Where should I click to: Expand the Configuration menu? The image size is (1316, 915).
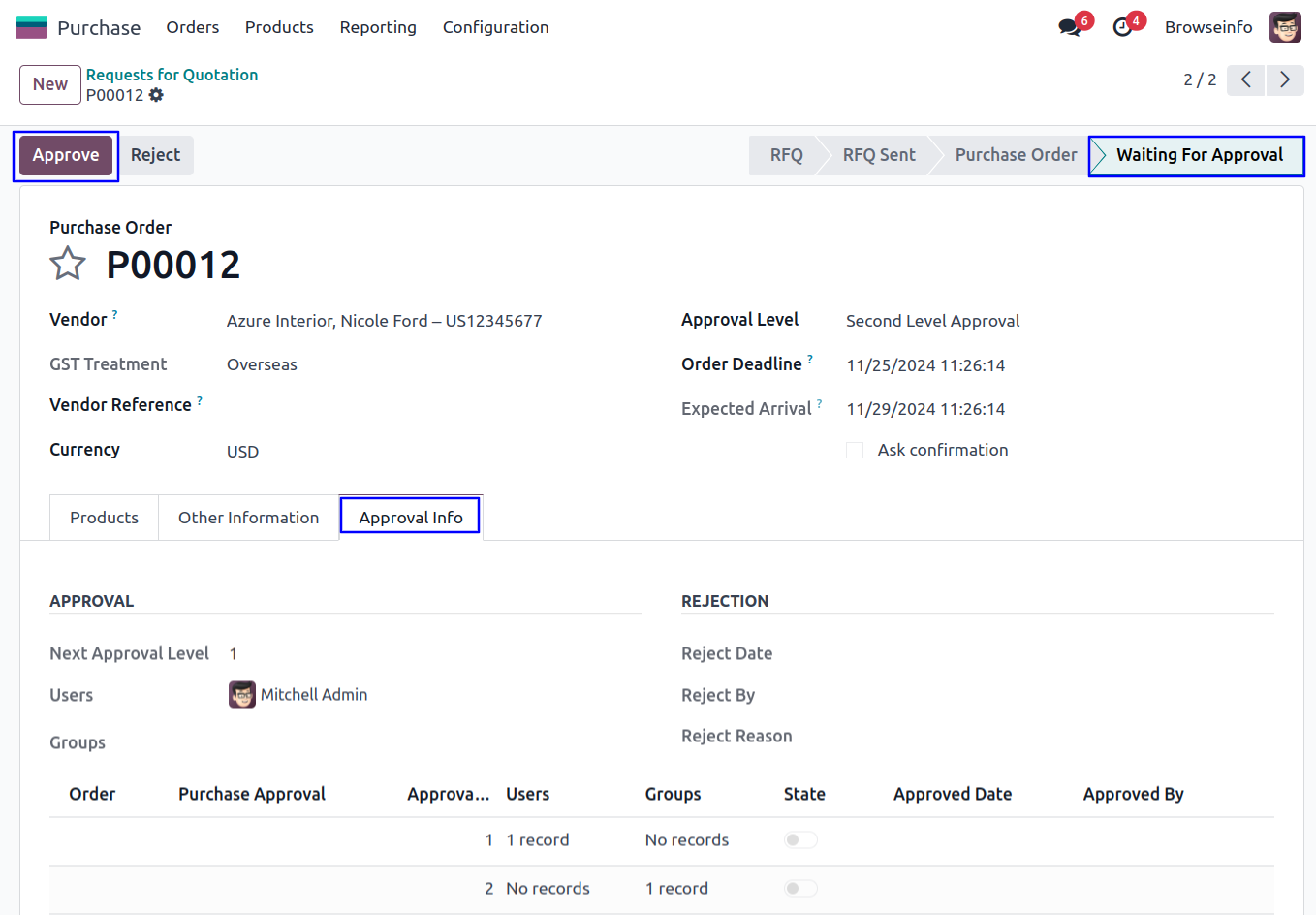[x=495, y=27]
